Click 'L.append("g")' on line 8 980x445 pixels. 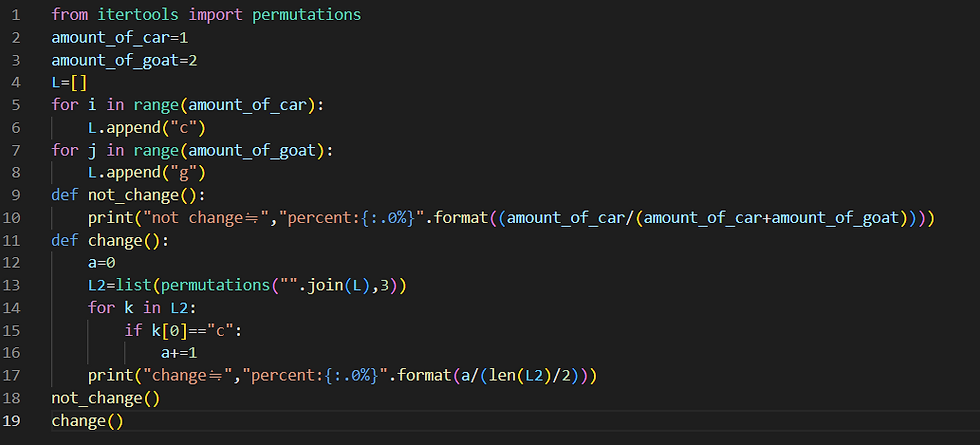click(147, 172)
